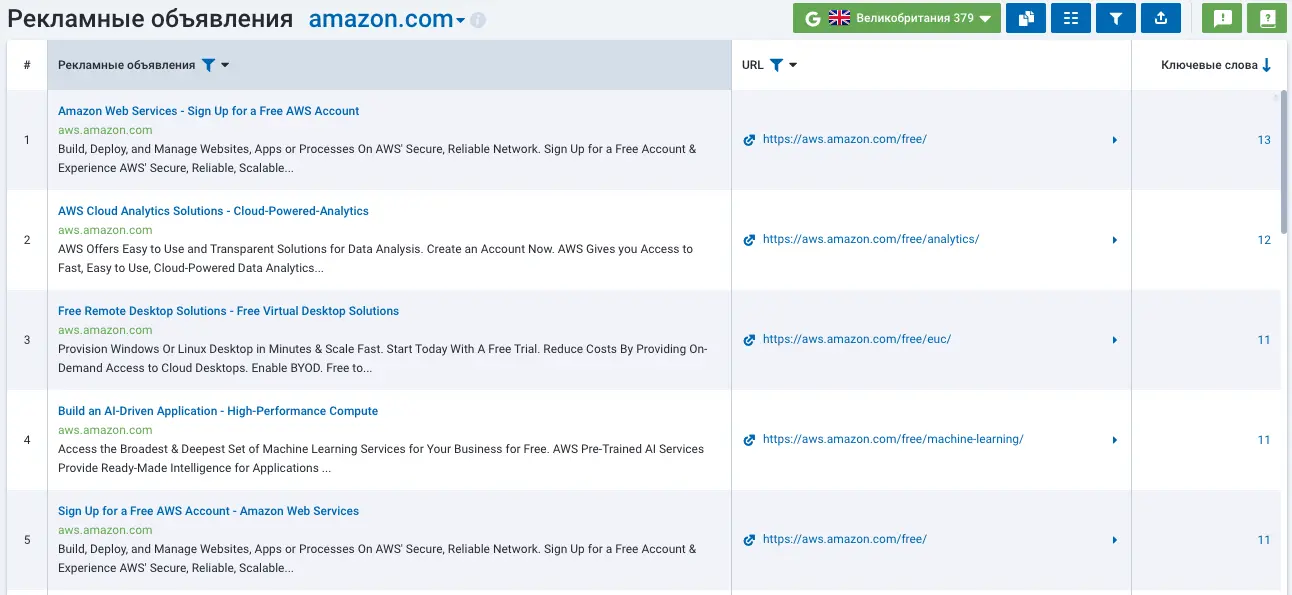1292x595 pixels.
Task: Click the external link icon beside aws.amazon.com/free/
Action: pyautogui.click(x=749, y=139)
